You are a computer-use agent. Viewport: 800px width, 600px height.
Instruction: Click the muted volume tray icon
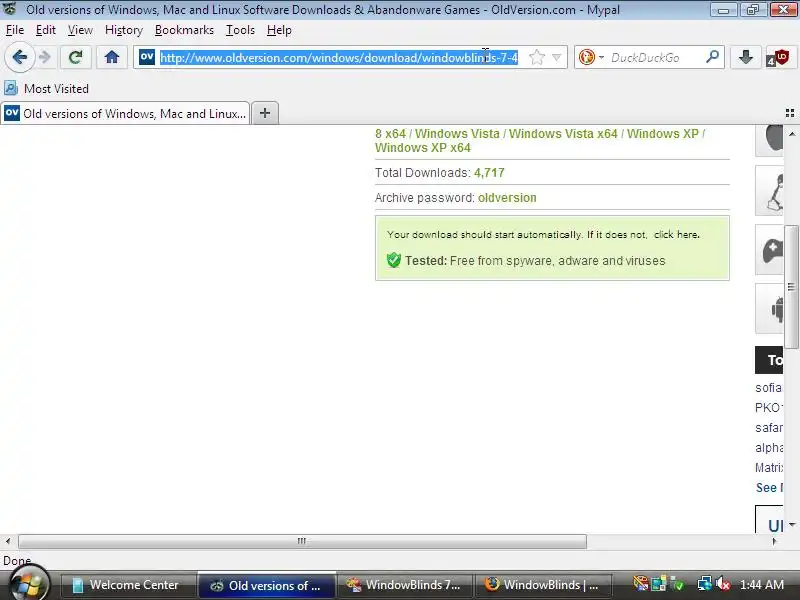[x=723, y=584]
